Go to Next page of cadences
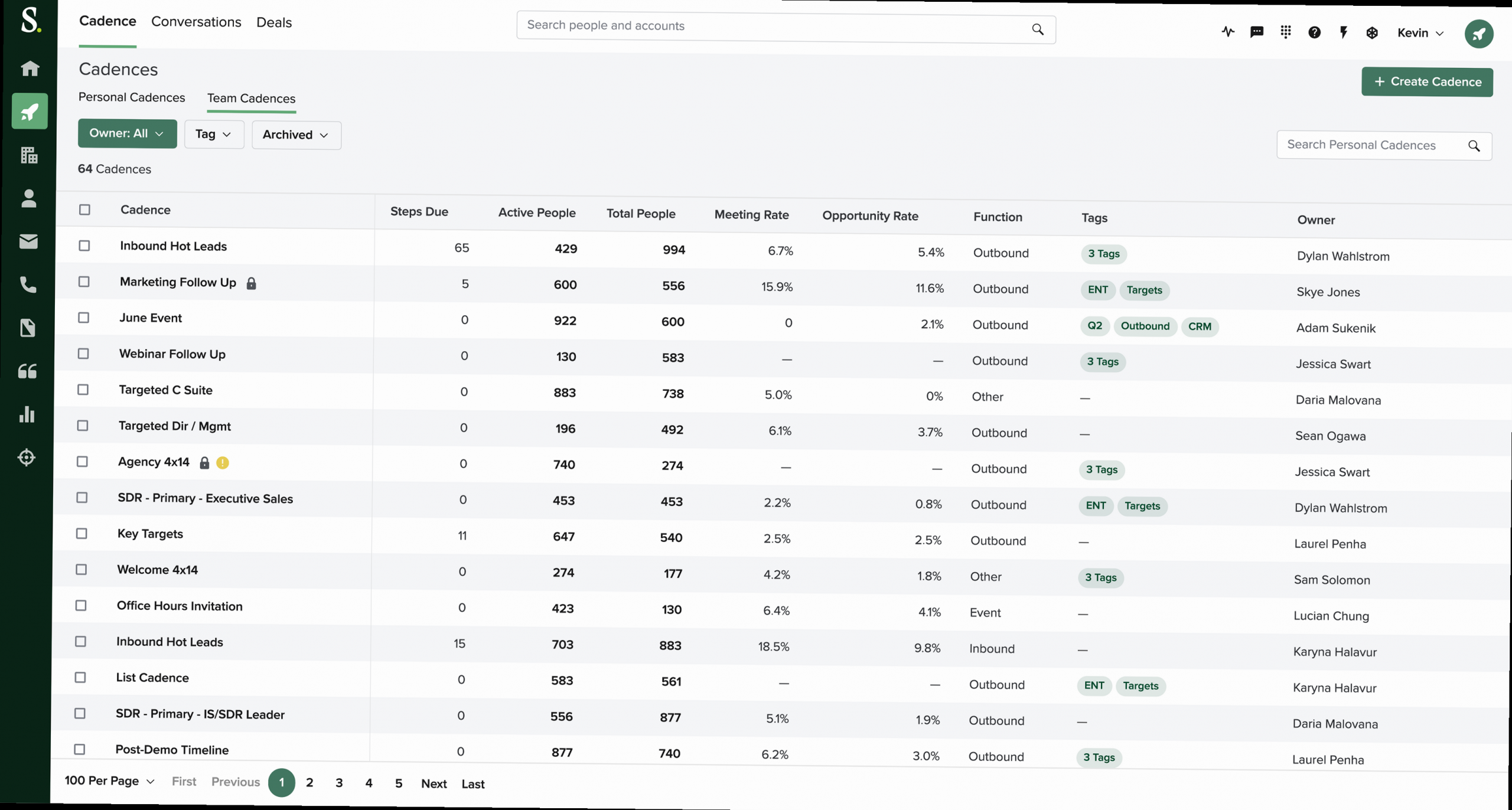This screenshot has width=1512, height=810. [x=434, y=783]
